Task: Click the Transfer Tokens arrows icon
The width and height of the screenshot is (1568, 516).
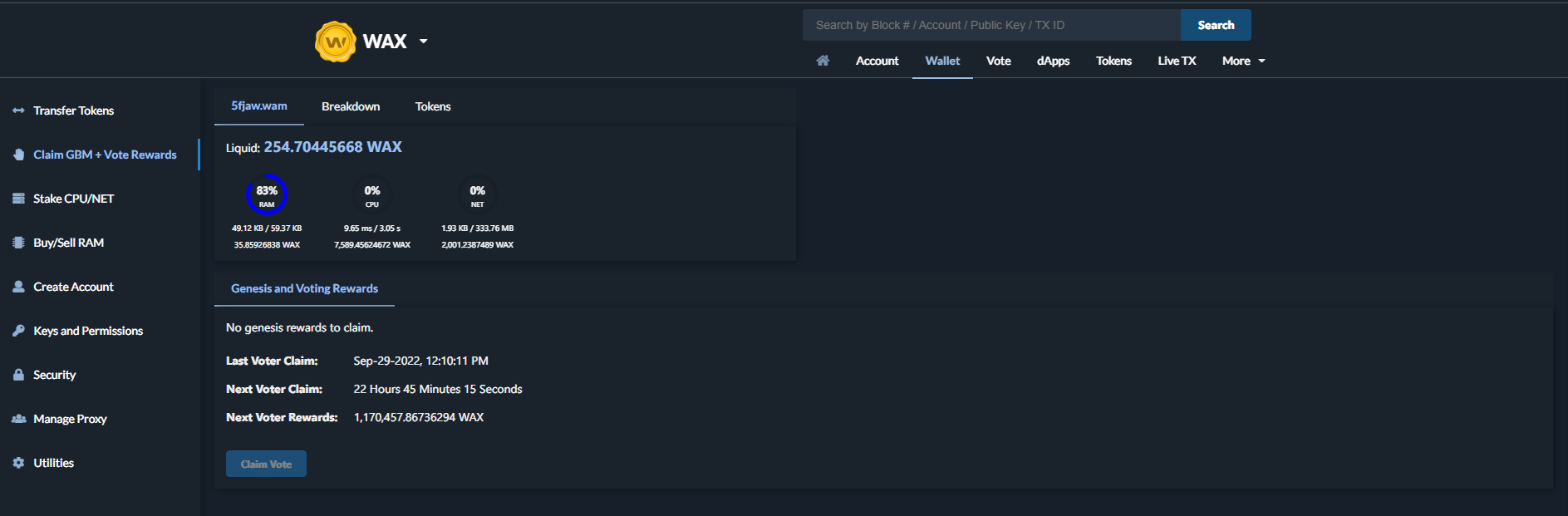Action: pyautogui.click(x=18, y=111)
